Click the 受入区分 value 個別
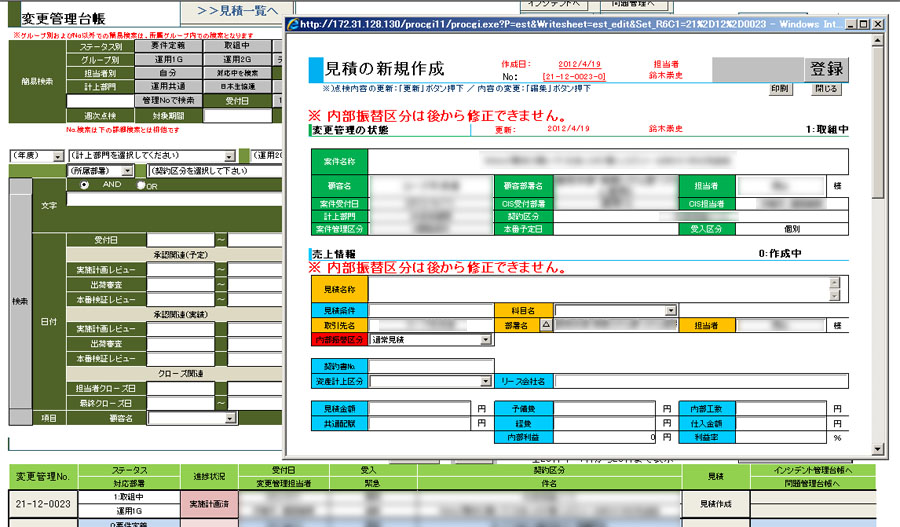This screenshot has width=900, height=527. coord(792,229)
